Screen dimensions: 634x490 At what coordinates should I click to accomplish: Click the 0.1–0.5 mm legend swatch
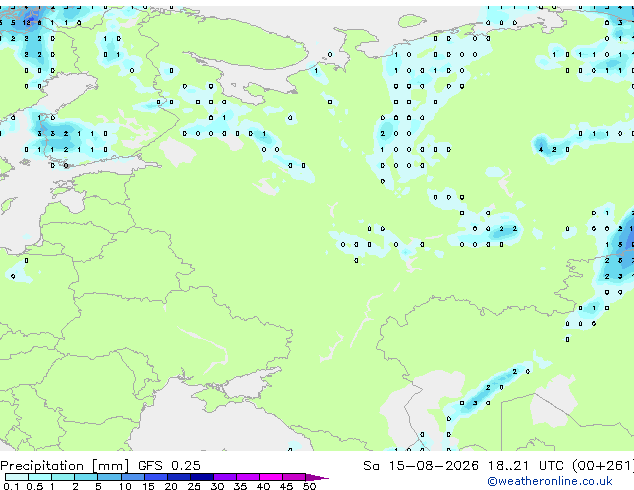[x=17, y=477]
